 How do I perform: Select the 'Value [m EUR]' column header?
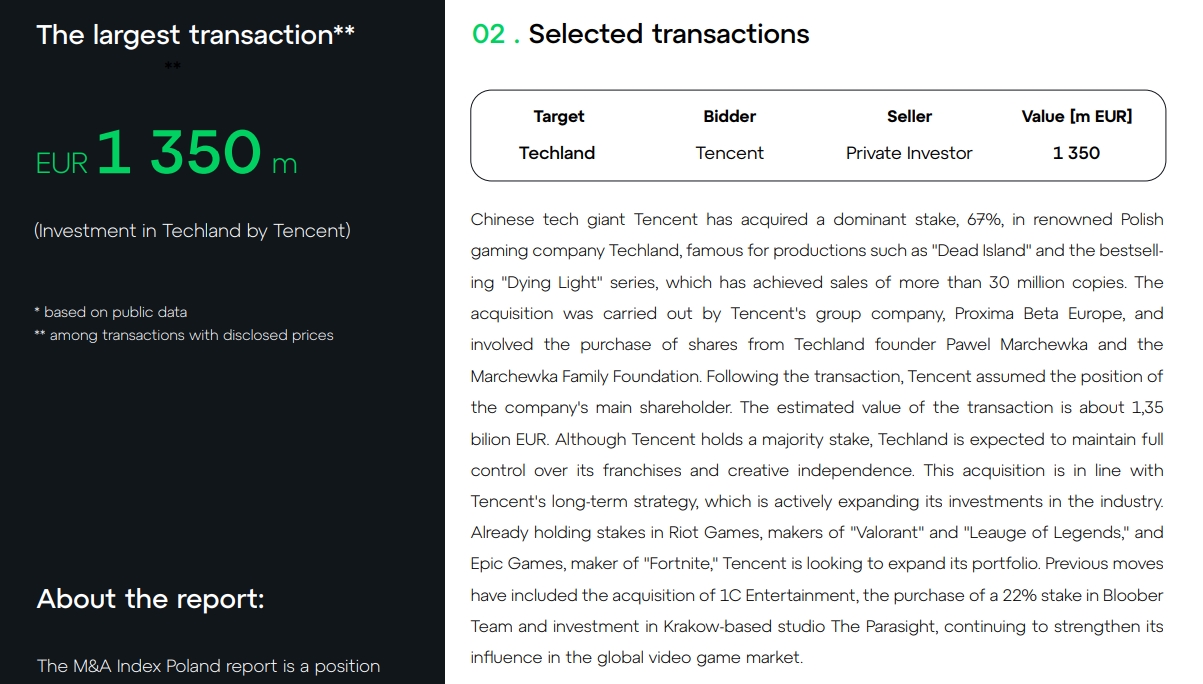tap(1077, 116)
